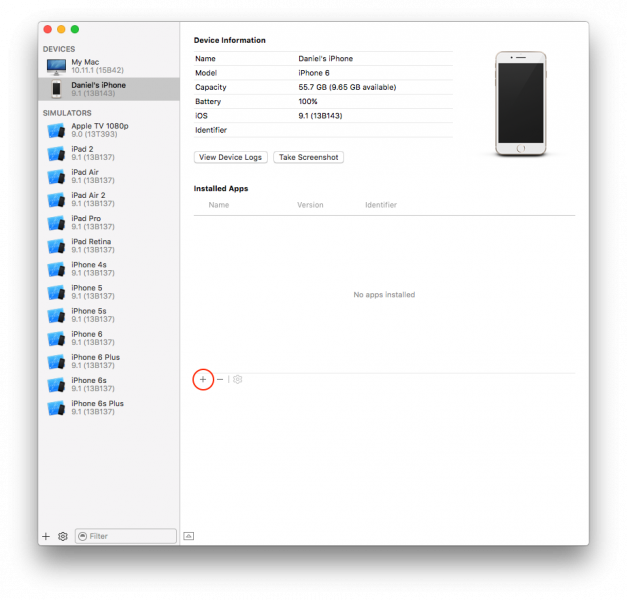This screenshot has width=627, height=600.
Task: Click iPad Air simulator icon
Action: pos(56,177)
